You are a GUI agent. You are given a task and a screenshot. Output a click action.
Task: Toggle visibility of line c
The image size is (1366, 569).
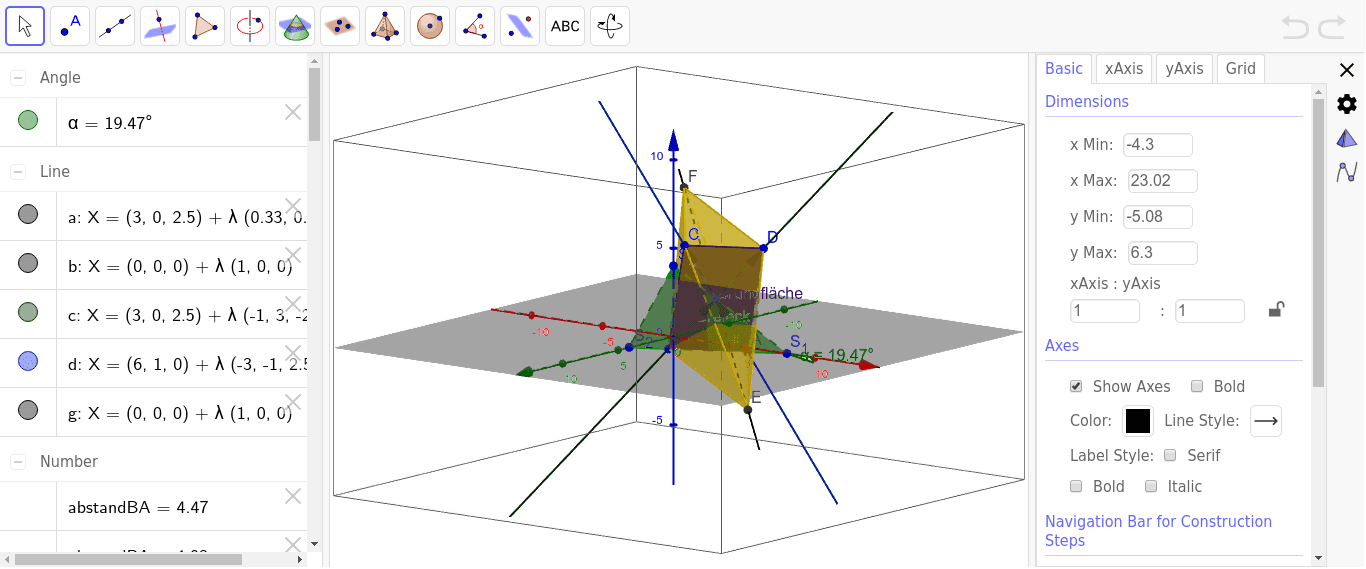(x=28, y=312)
